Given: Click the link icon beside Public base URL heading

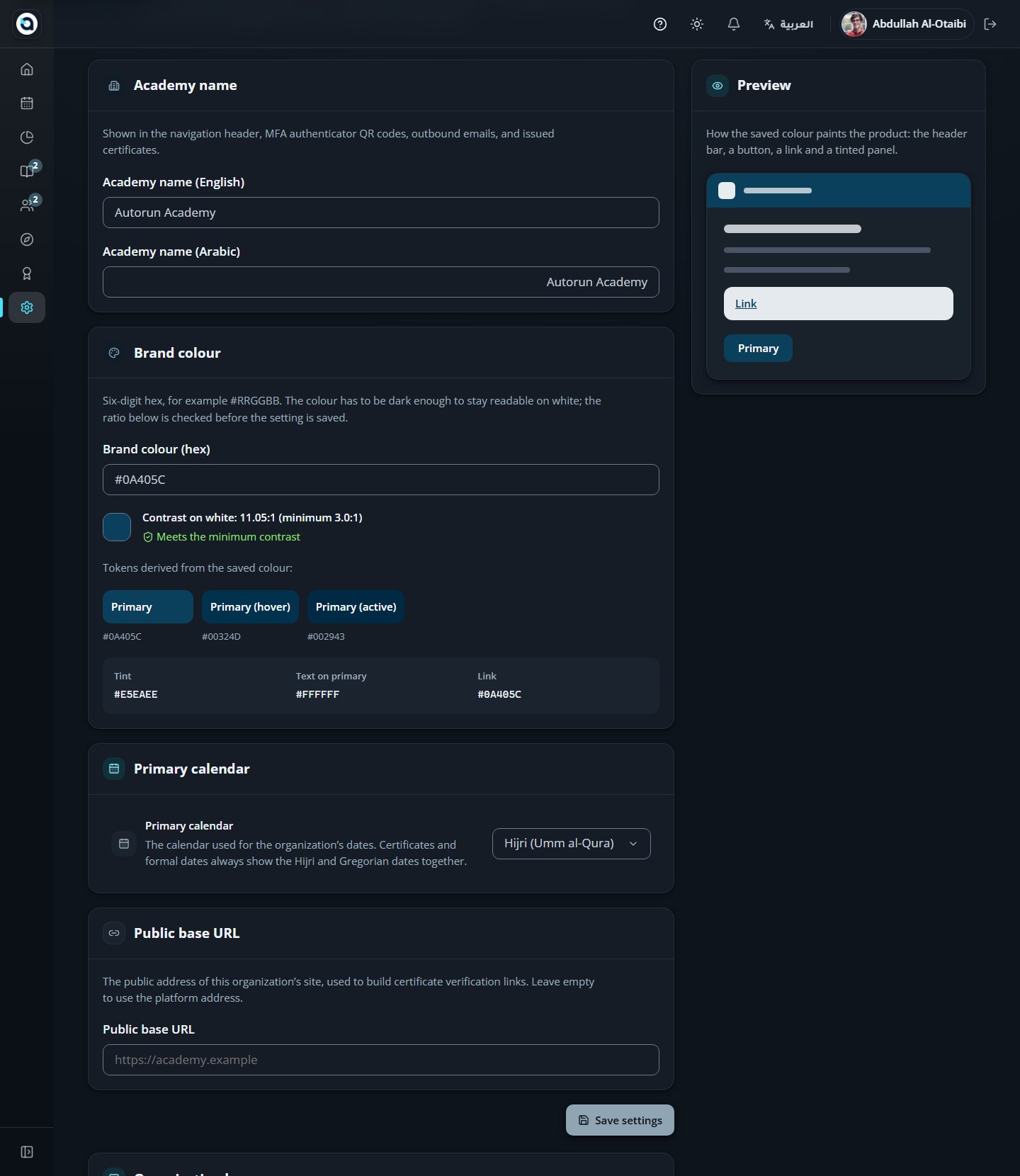Looking at the screenshot, I should point(114,933).
